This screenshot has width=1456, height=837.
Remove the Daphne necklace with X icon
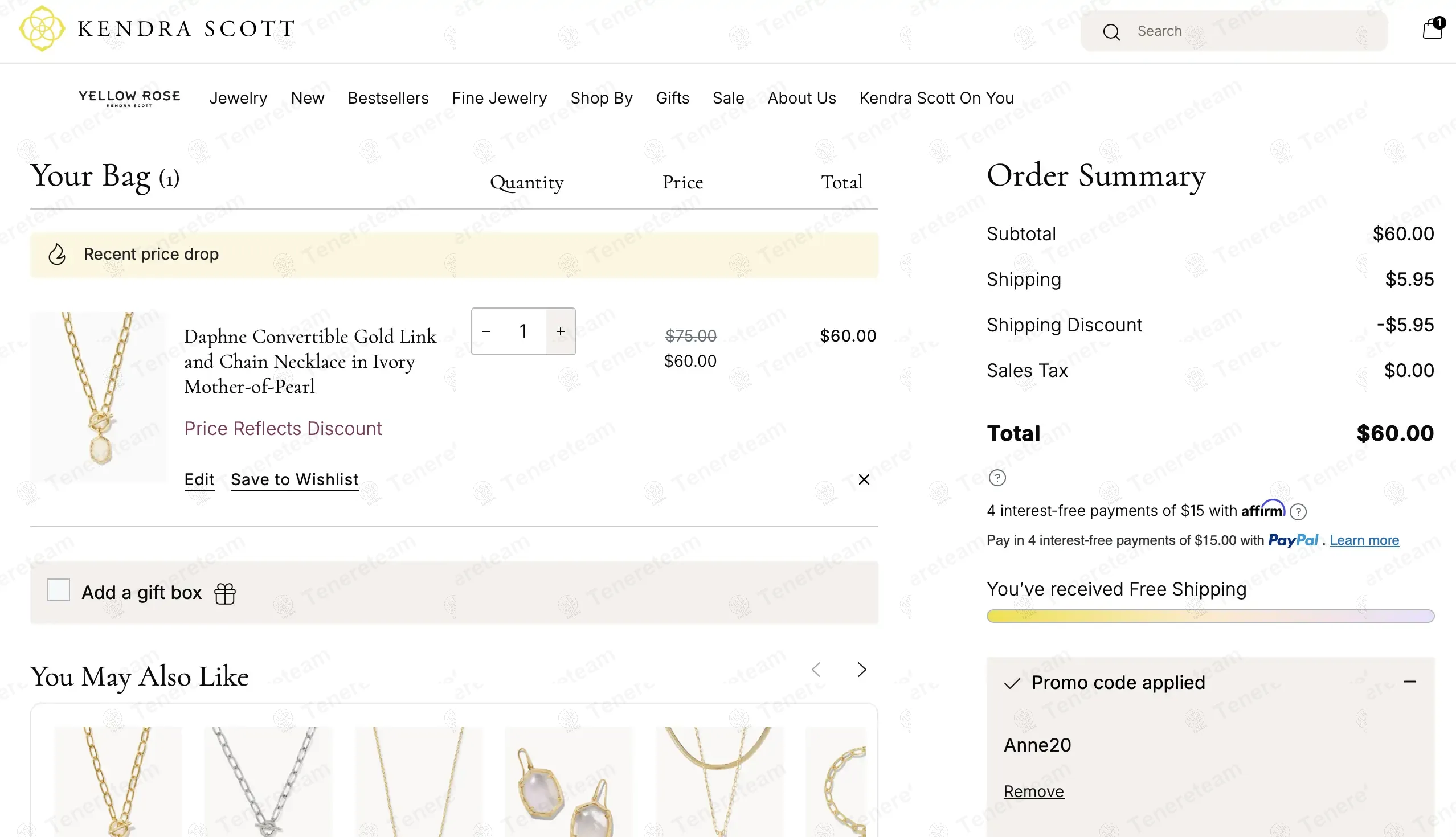click(864, 479)
